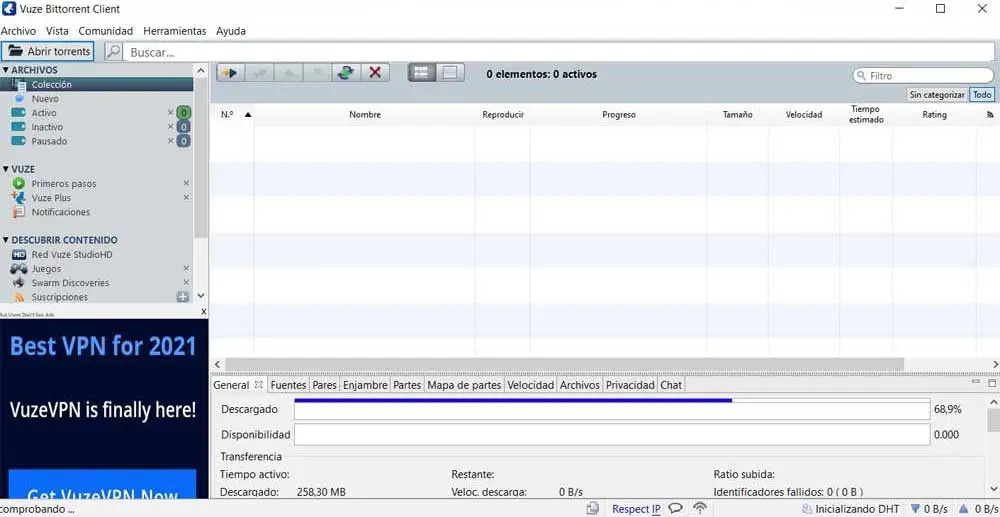This screenshot has height=517, width=1000.
Task: Switch to the Mapa de partes tab
Action: point(464,385)
